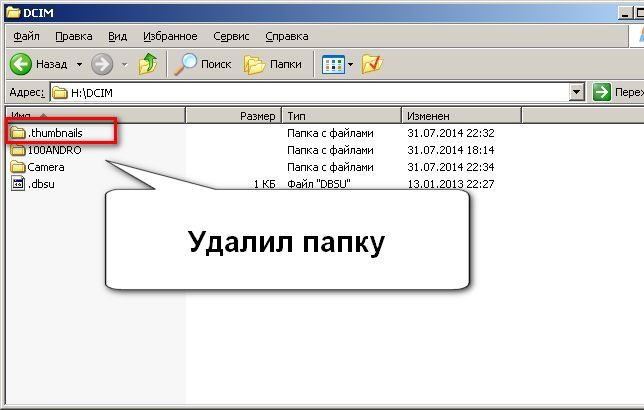Viewport: 644px width, 410px height.
Task: Click the green Go arrow button
Action: 602,92
